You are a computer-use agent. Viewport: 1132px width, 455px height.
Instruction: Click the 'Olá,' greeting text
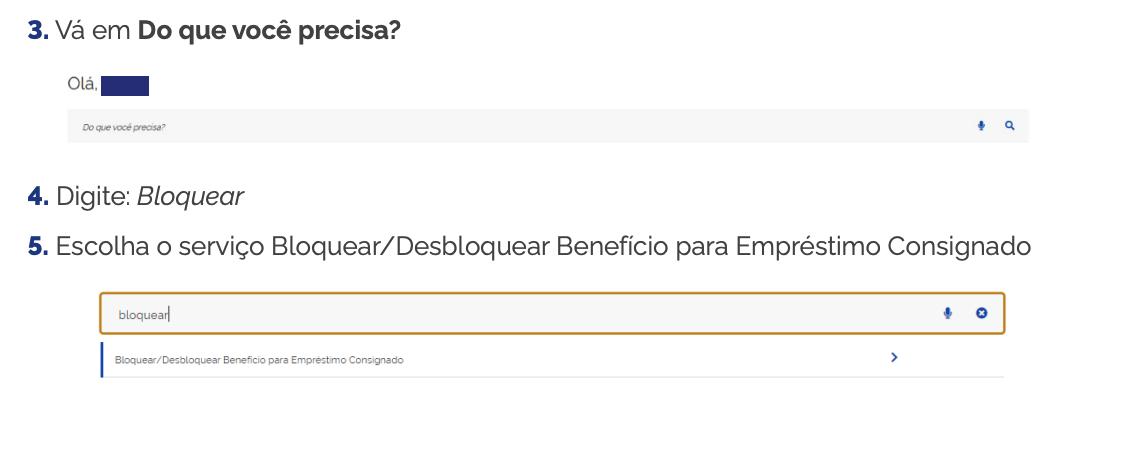[82, 84]
